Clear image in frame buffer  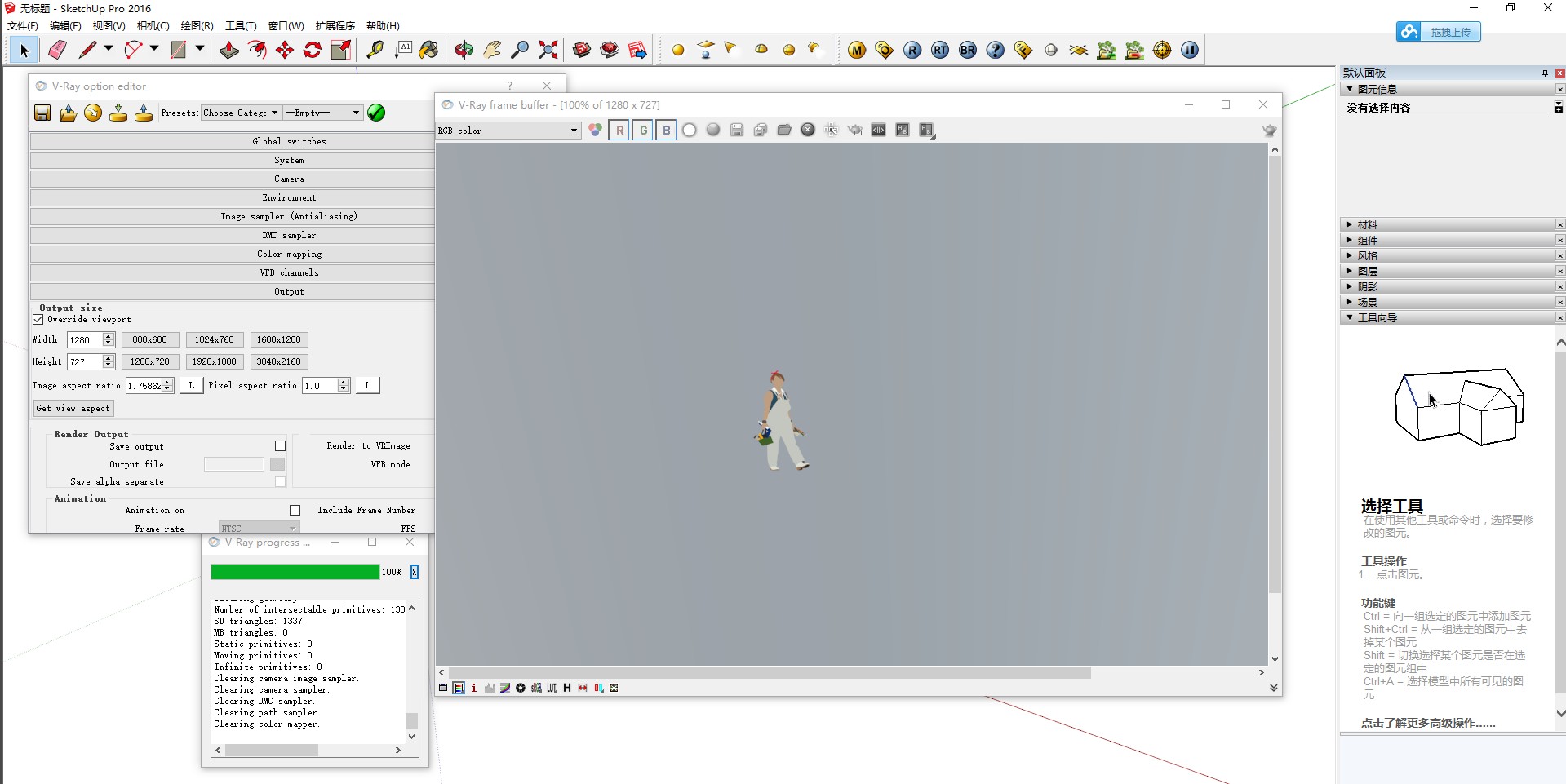(x=808, y=130)
